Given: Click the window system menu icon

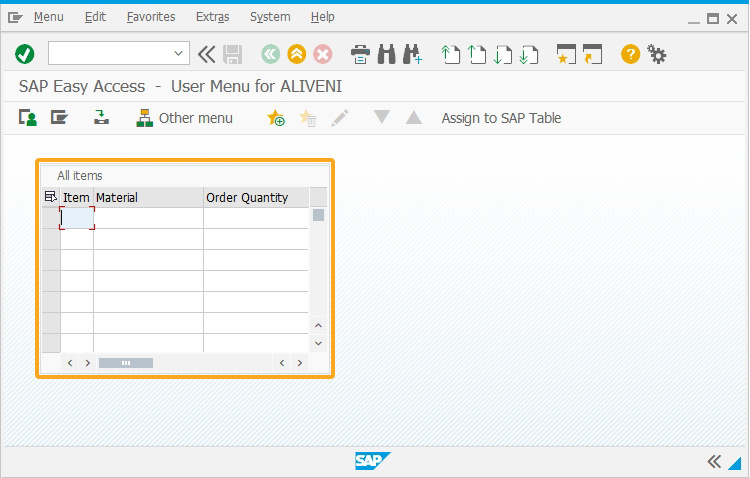Looking at the screenshot, I should tap(15, 18).
